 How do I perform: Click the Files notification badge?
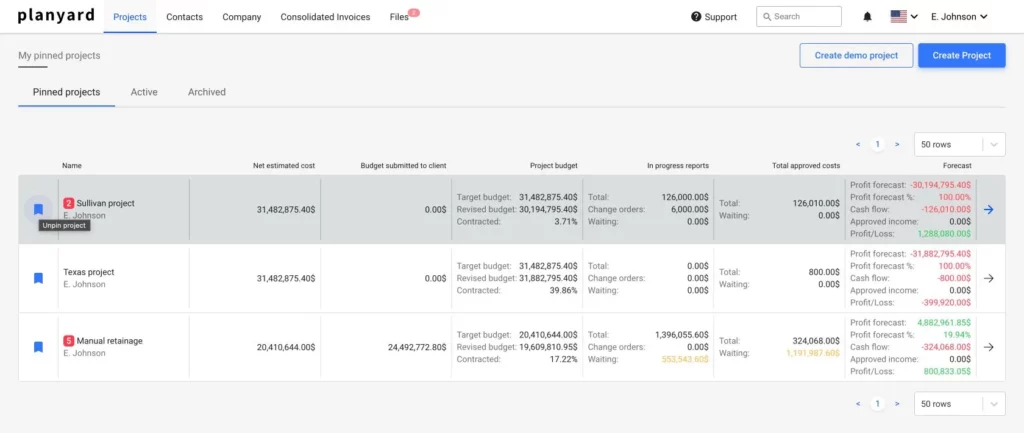(414, 12)
